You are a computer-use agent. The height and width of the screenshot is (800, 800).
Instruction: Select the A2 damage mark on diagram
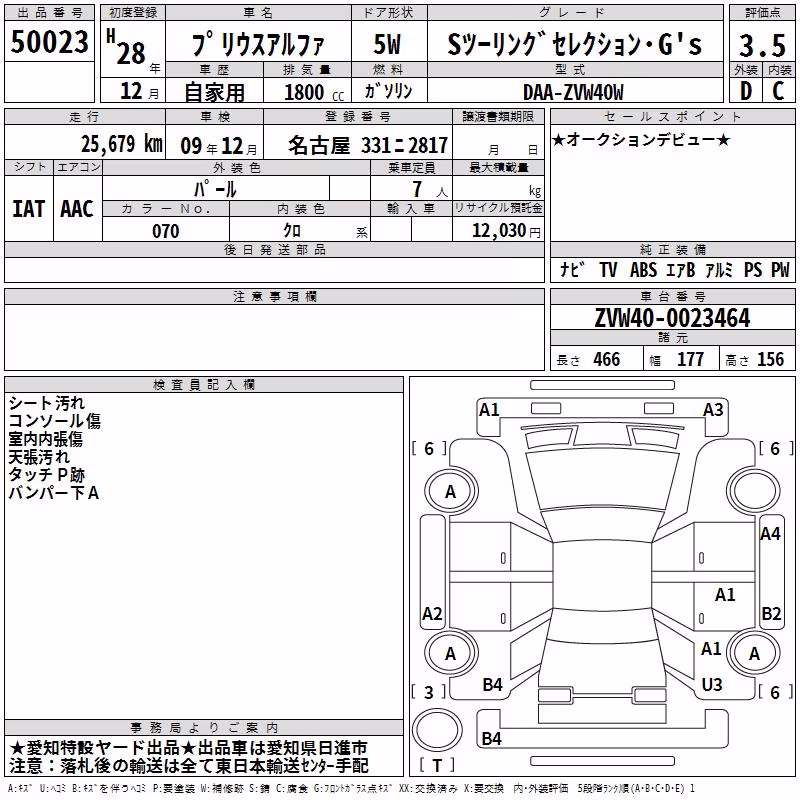432,614
